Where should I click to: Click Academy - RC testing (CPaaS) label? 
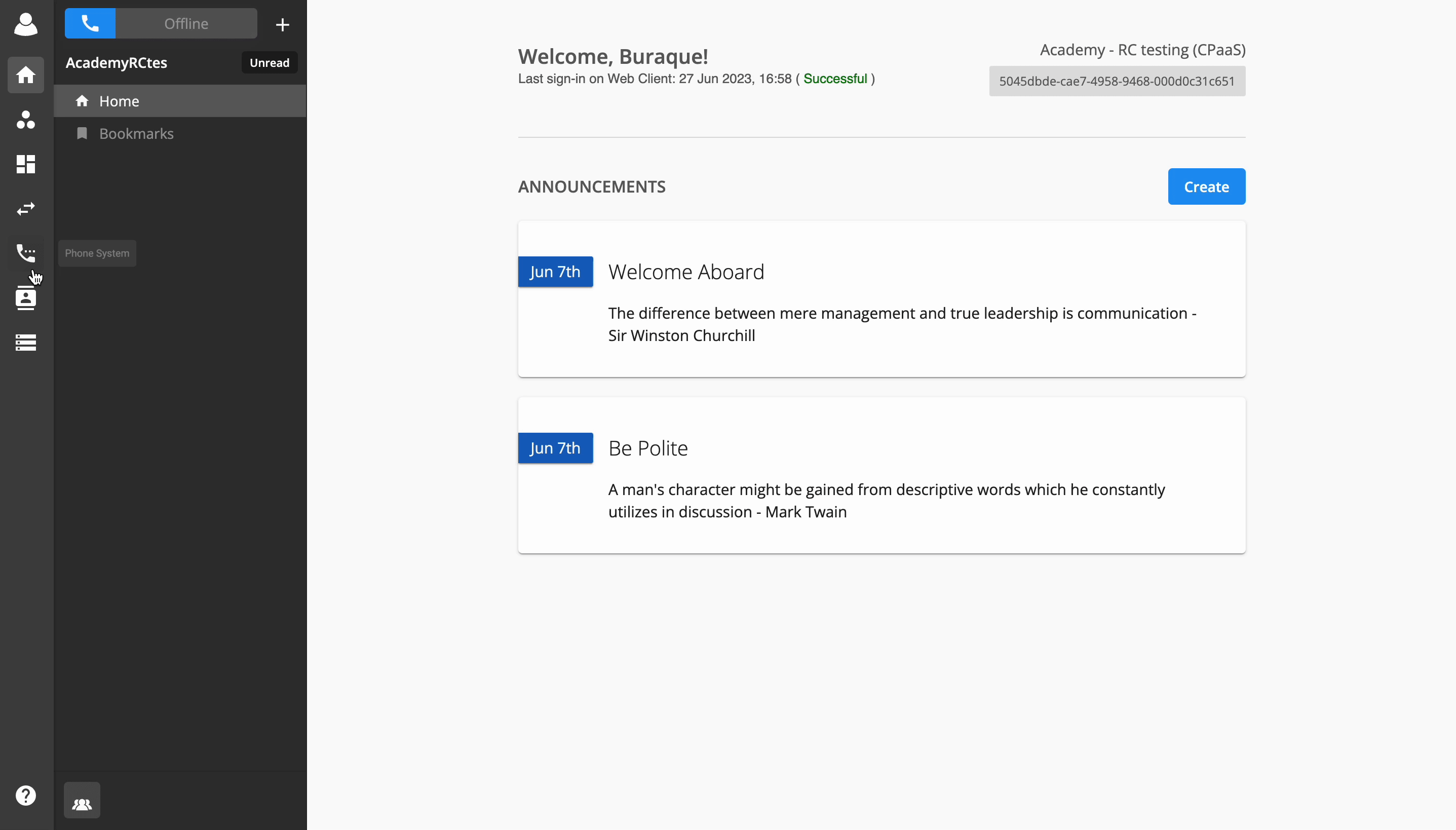(1142, 50)
